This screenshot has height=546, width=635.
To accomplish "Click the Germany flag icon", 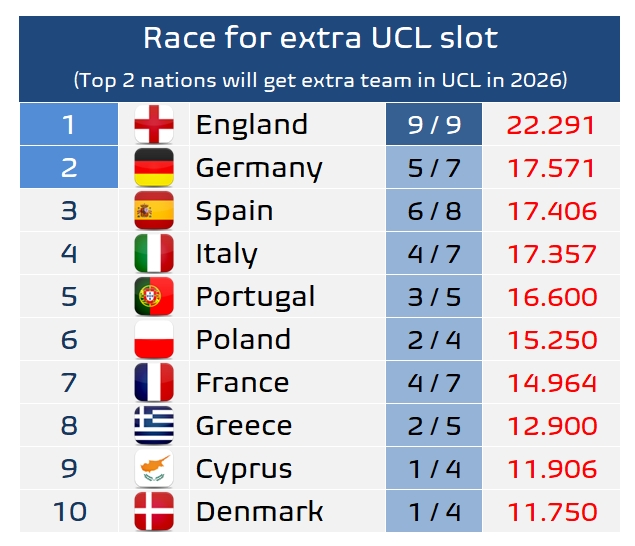I will pyautogui.click(x=154, y=168).
